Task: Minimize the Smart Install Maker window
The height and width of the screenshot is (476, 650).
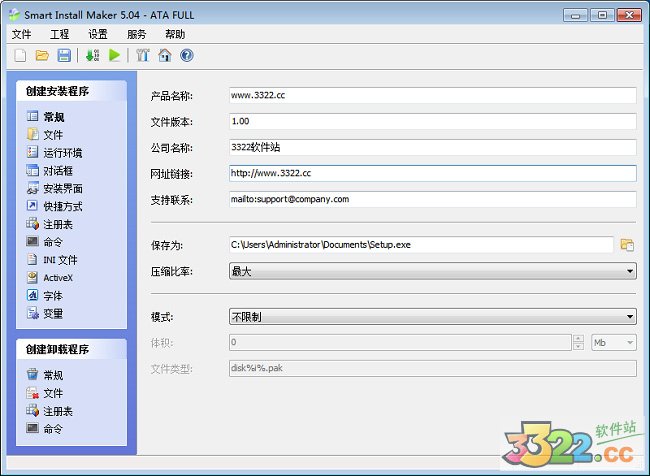Action: point(575,15)
